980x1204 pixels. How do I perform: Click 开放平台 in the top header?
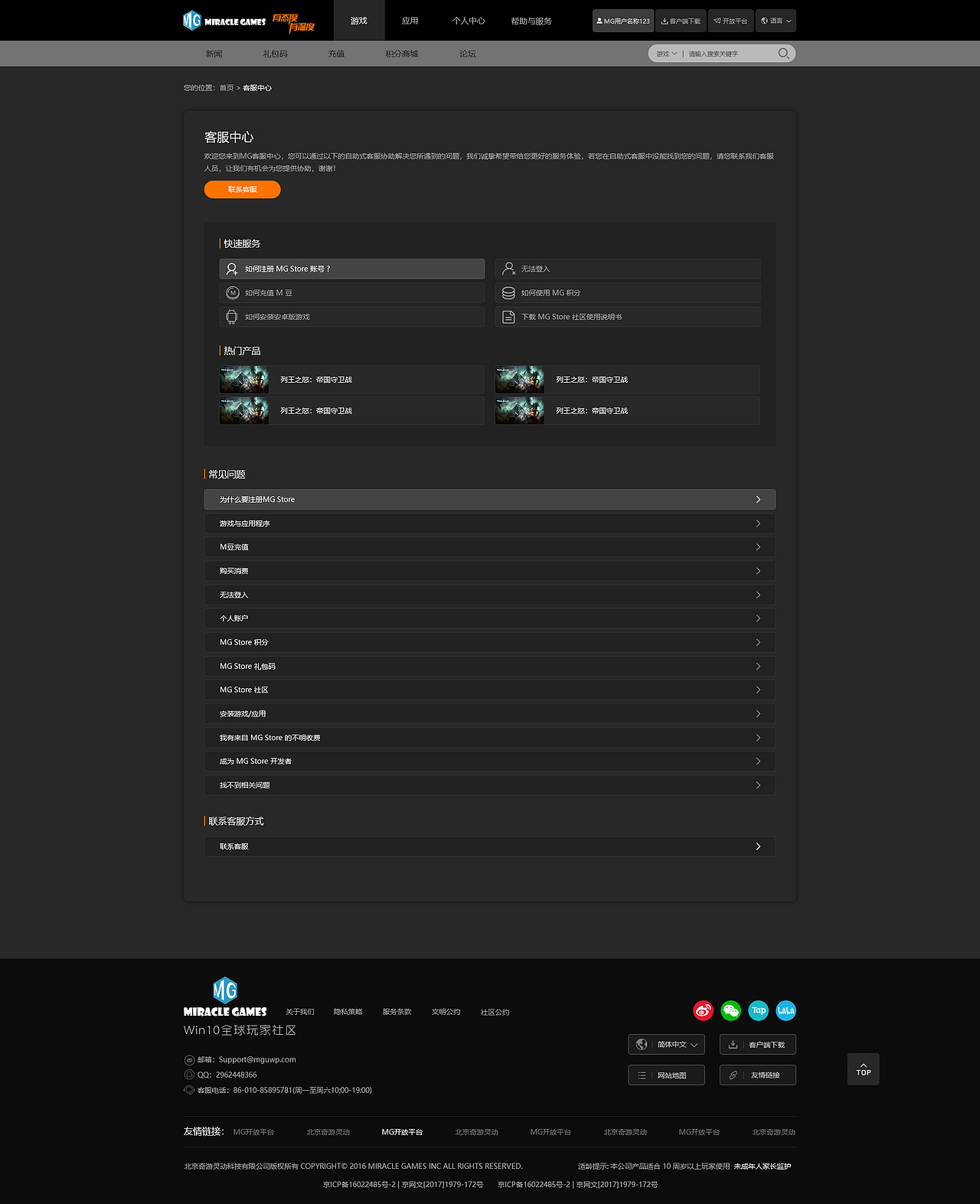click(x=730, y=21)
